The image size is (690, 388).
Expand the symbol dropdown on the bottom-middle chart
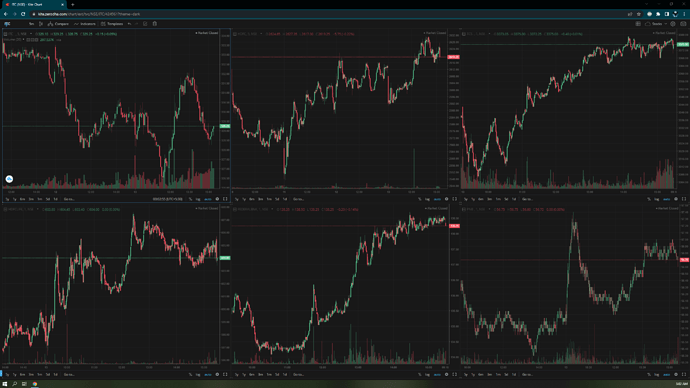(x=272, y=209)
